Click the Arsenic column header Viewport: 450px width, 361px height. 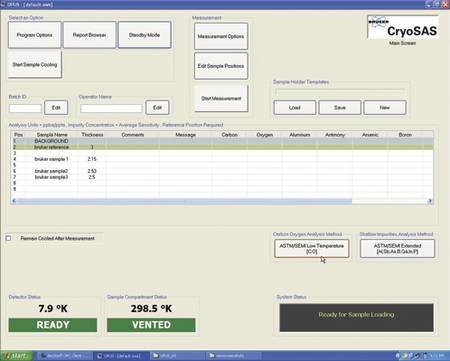click(x=370, y=135)
